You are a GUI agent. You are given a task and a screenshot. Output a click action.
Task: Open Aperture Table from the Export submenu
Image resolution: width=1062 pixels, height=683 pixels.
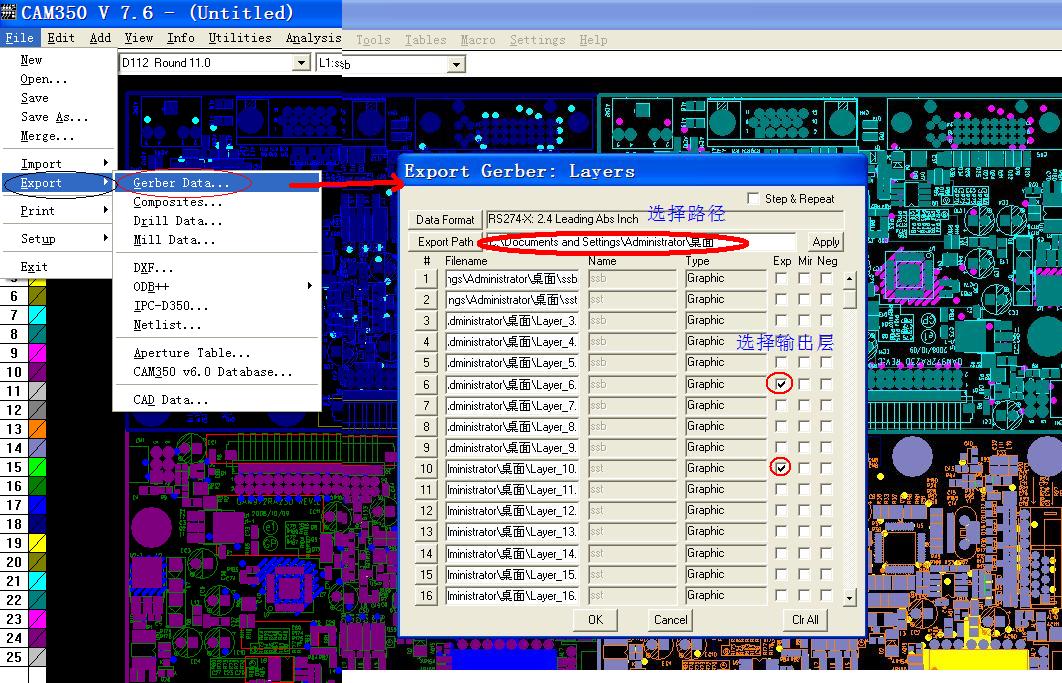(x=192, y=353)
